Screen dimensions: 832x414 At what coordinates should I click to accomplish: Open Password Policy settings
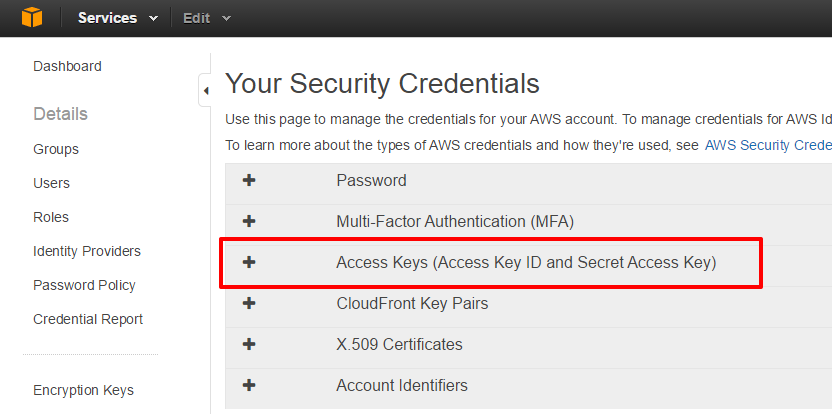pyautogui.click(x=84, y=285)
